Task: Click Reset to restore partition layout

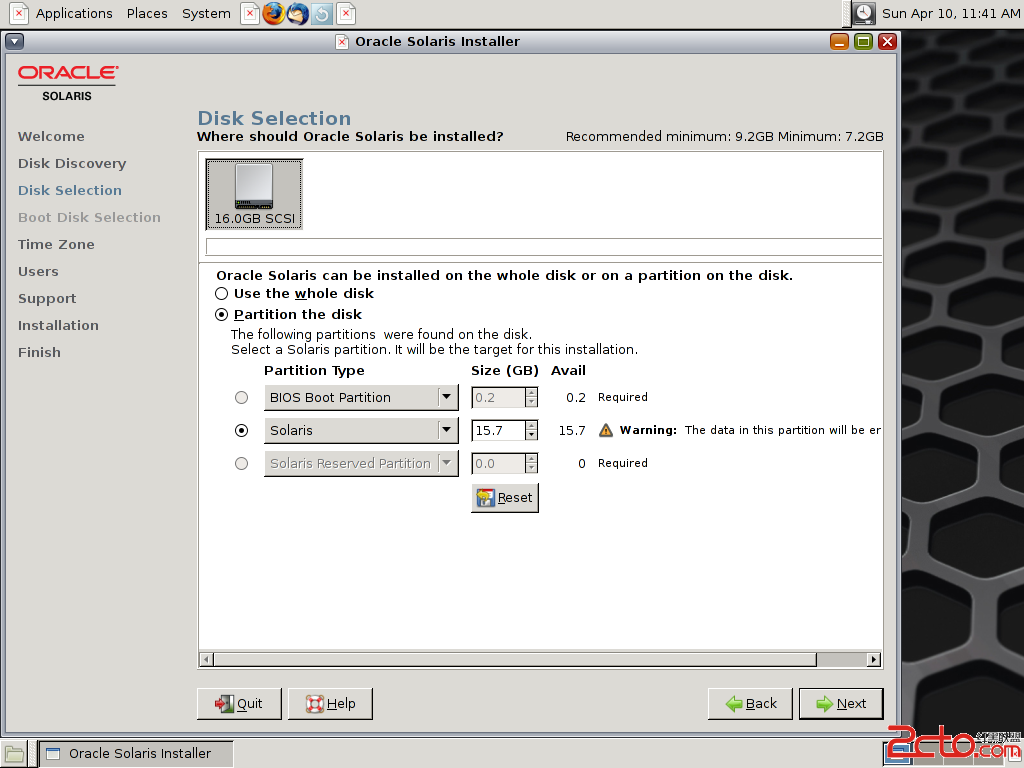Action: (505, 498)
